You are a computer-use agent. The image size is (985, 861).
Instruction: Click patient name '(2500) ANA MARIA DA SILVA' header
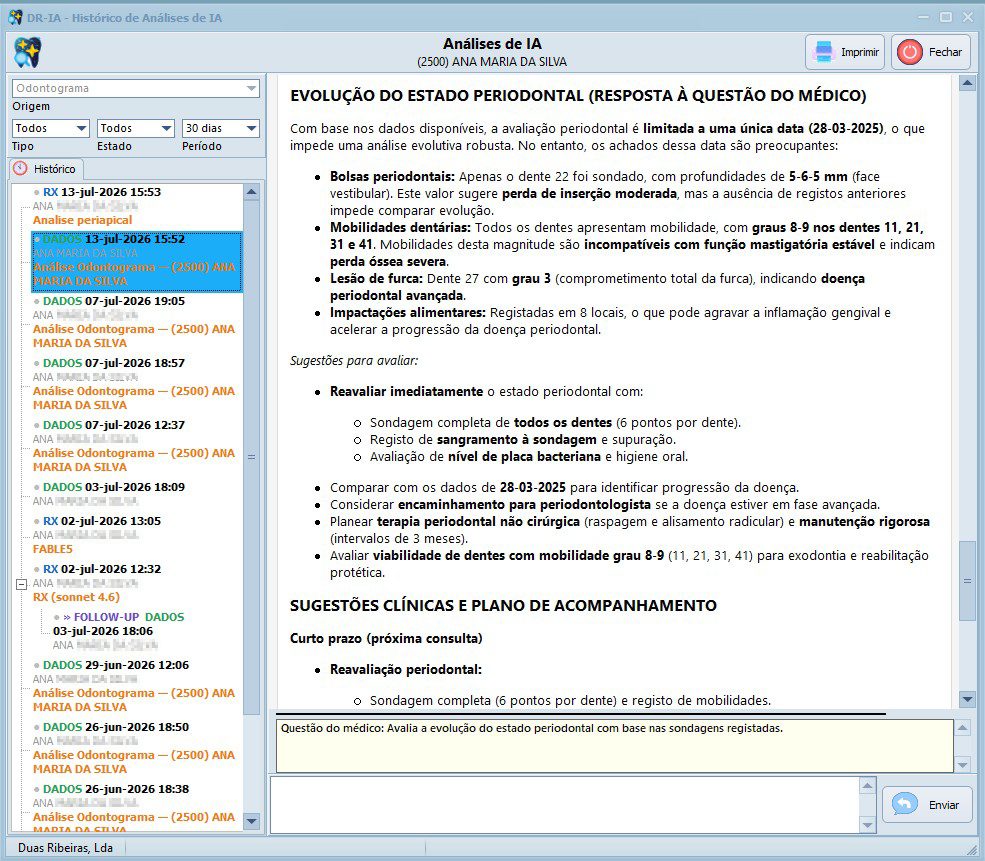point(492,62)
